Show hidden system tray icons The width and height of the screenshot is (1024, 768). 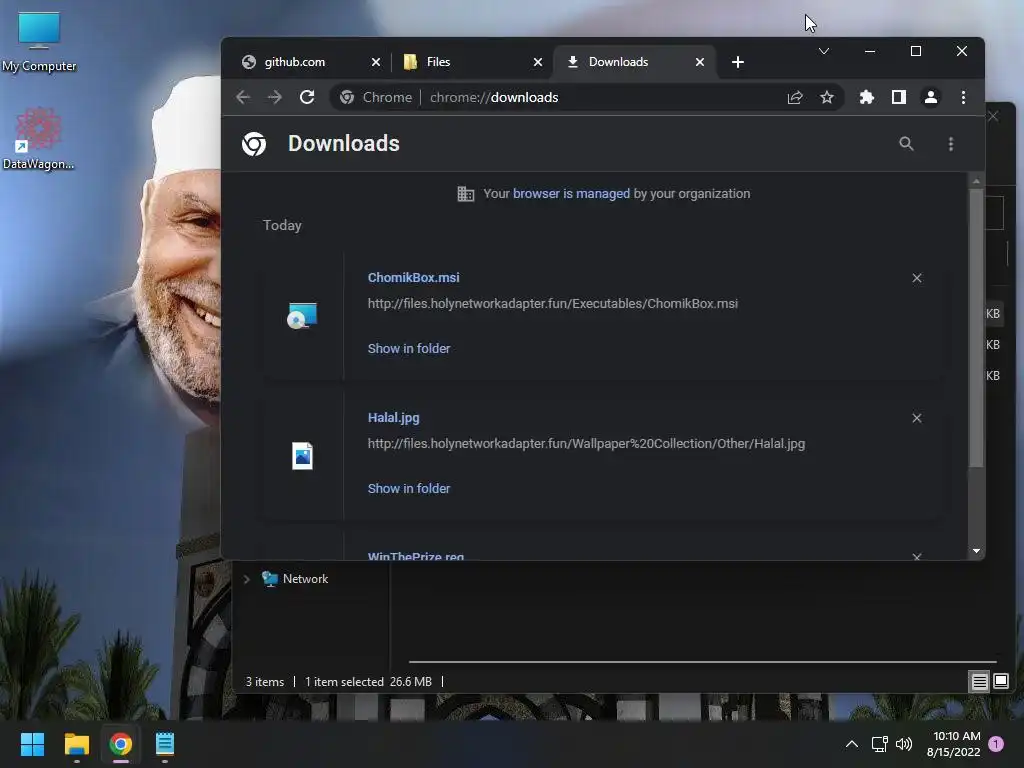point(852,744)
